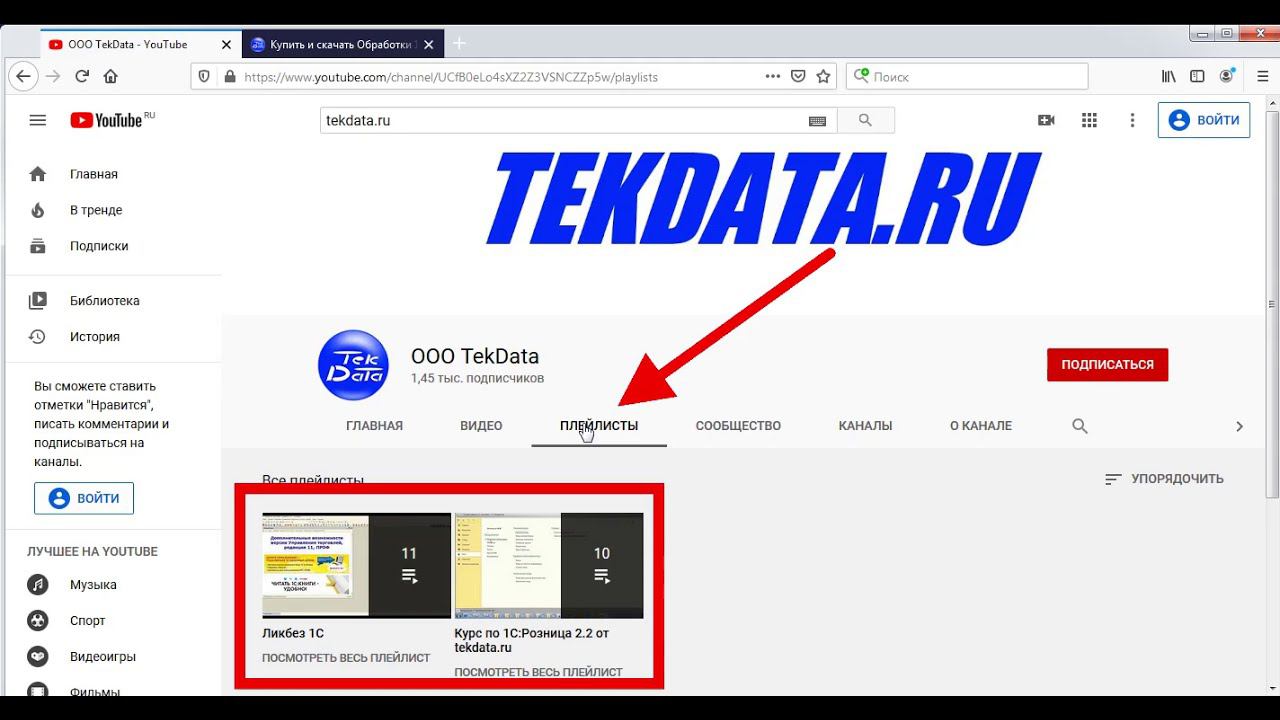Select the ПЛЕЙЛИСТЫ channel tab
The height and width of the screenshot is (720, 1280).
pos(599,425)
